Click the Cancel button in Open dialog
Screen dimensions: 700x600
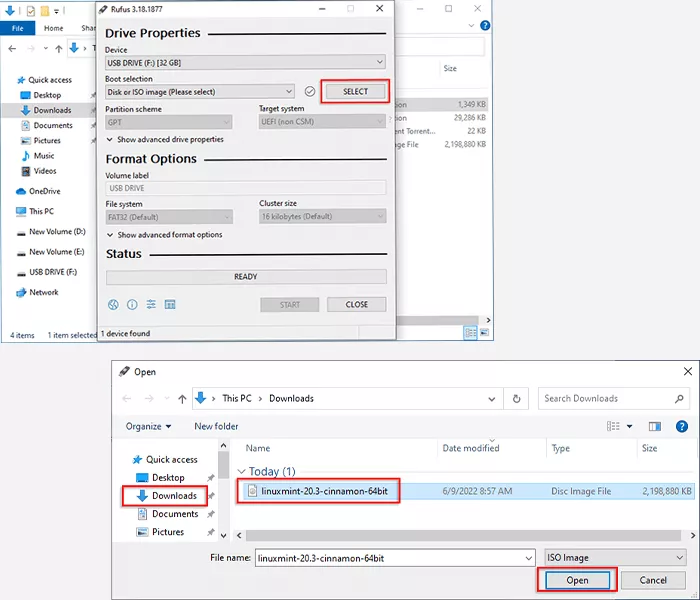[x=653, y=580]
